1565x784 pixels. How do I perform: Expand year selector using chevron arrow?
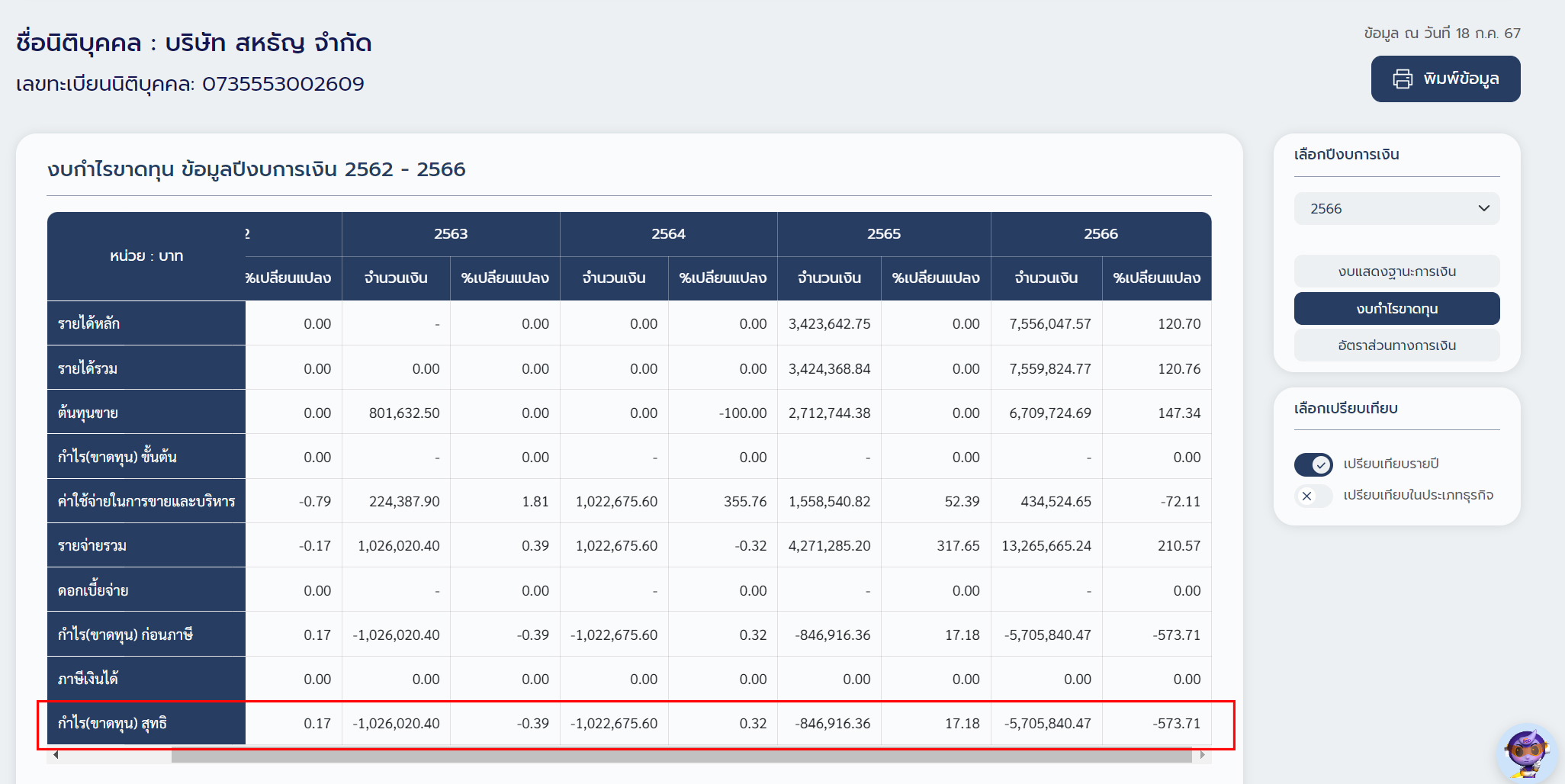(1483, 209)
